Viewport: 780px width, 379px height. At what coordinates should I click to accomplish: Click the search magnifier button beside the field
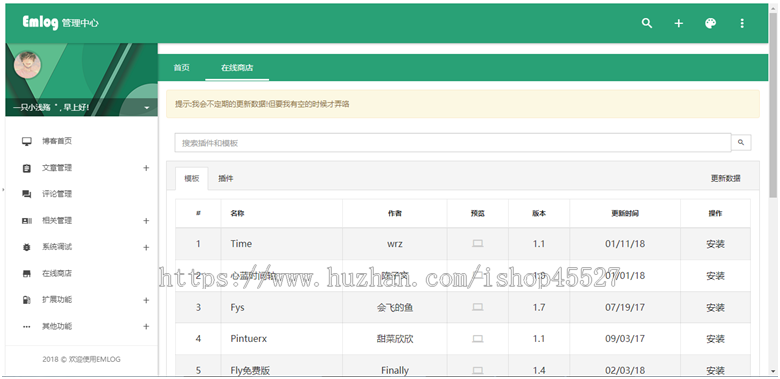tap(741, 143)
